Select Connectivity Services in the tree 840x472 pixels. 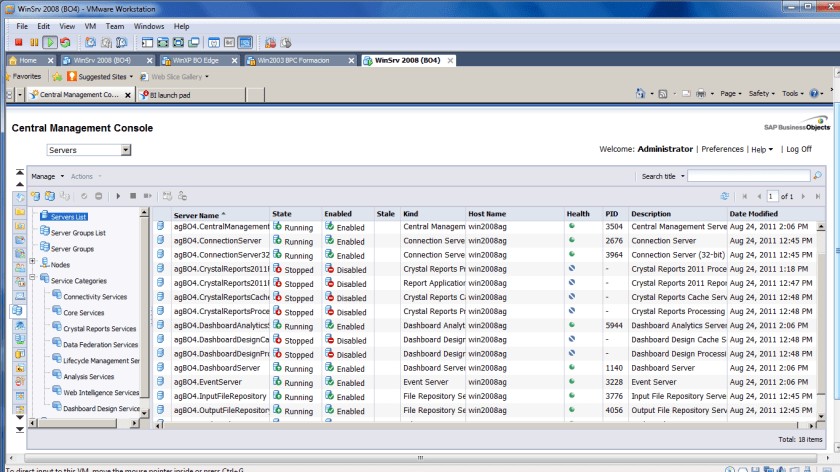[95, 297]
